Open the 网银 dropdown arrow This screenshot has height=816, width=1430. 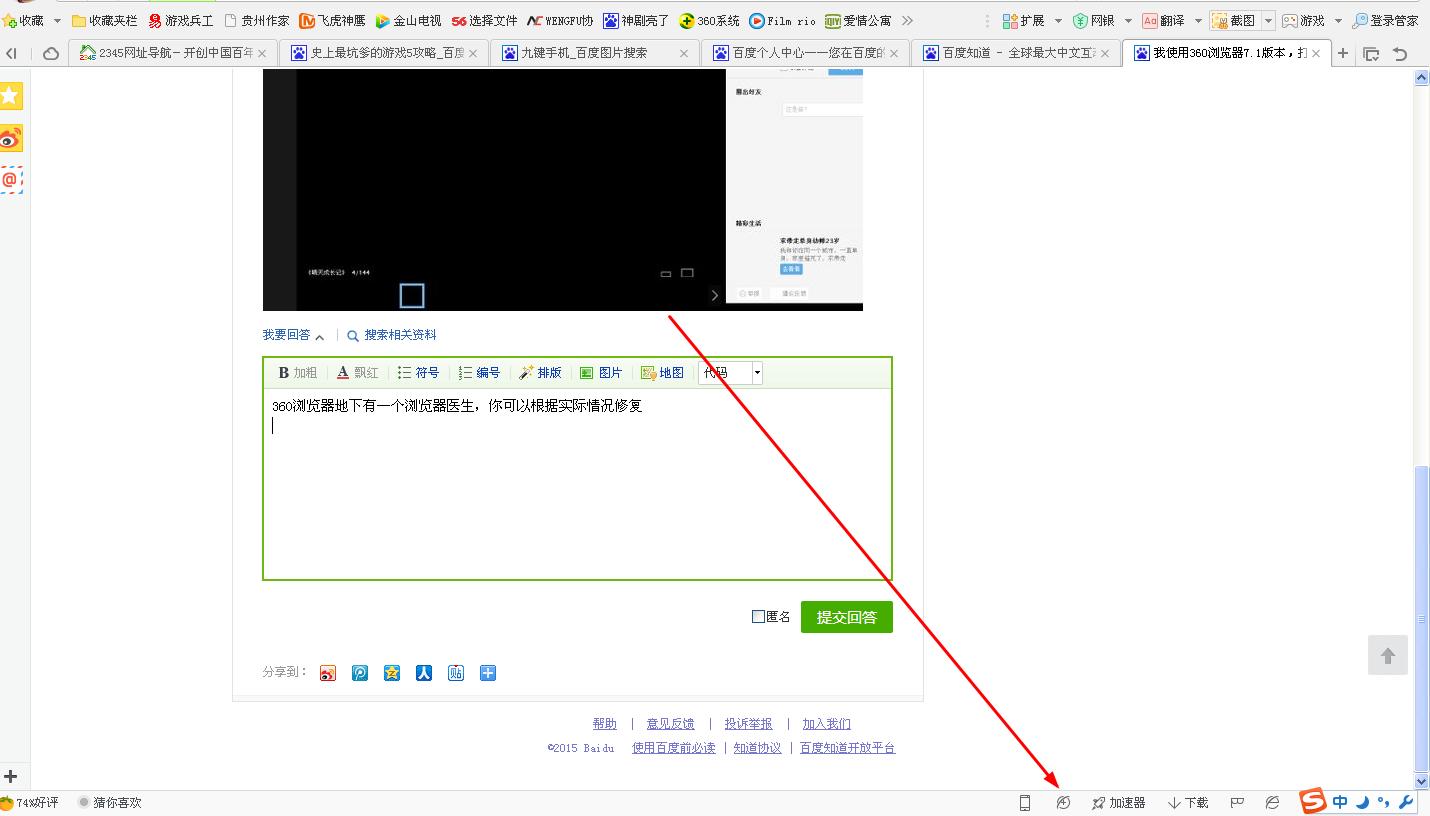(x=1128, y=21)
